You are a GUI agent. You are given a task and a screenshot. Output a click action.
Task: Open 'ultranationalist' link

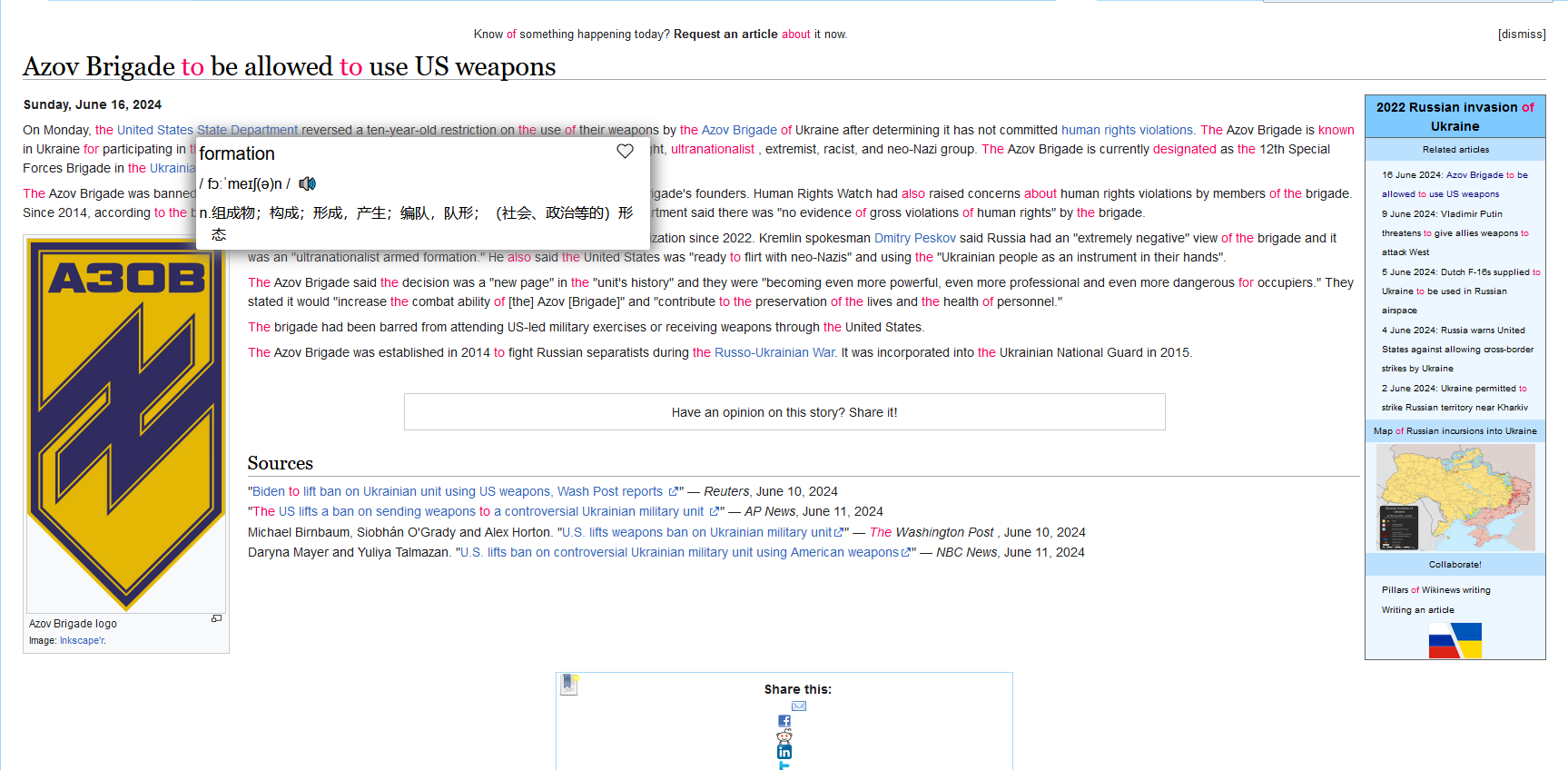coord(713,149)
